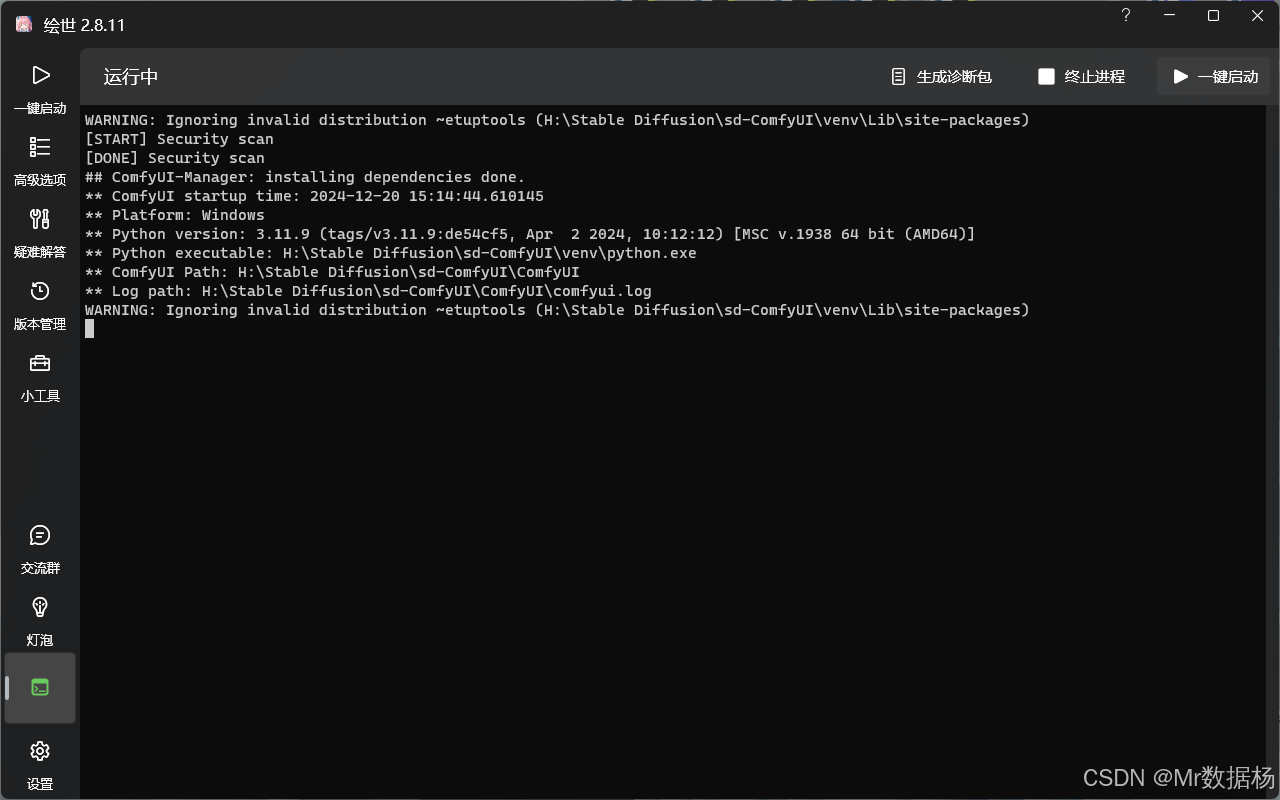Image resolution: width=1280 pixels, height=800 pixels.
Task: Open 疑难解答 troubleshooting page
Action: coord(40,233)
